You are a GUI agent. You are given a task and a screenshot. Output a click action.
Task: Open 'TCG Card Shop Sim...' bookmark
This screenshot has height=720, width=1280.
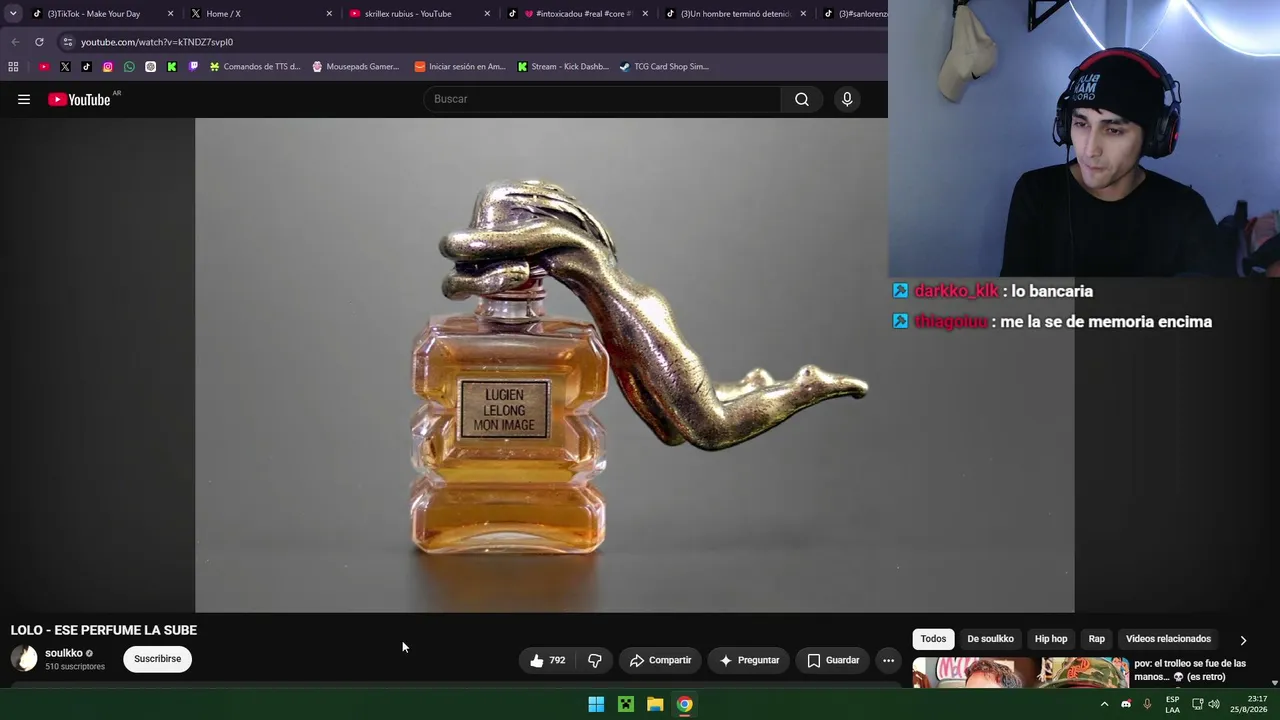point(664,67)
